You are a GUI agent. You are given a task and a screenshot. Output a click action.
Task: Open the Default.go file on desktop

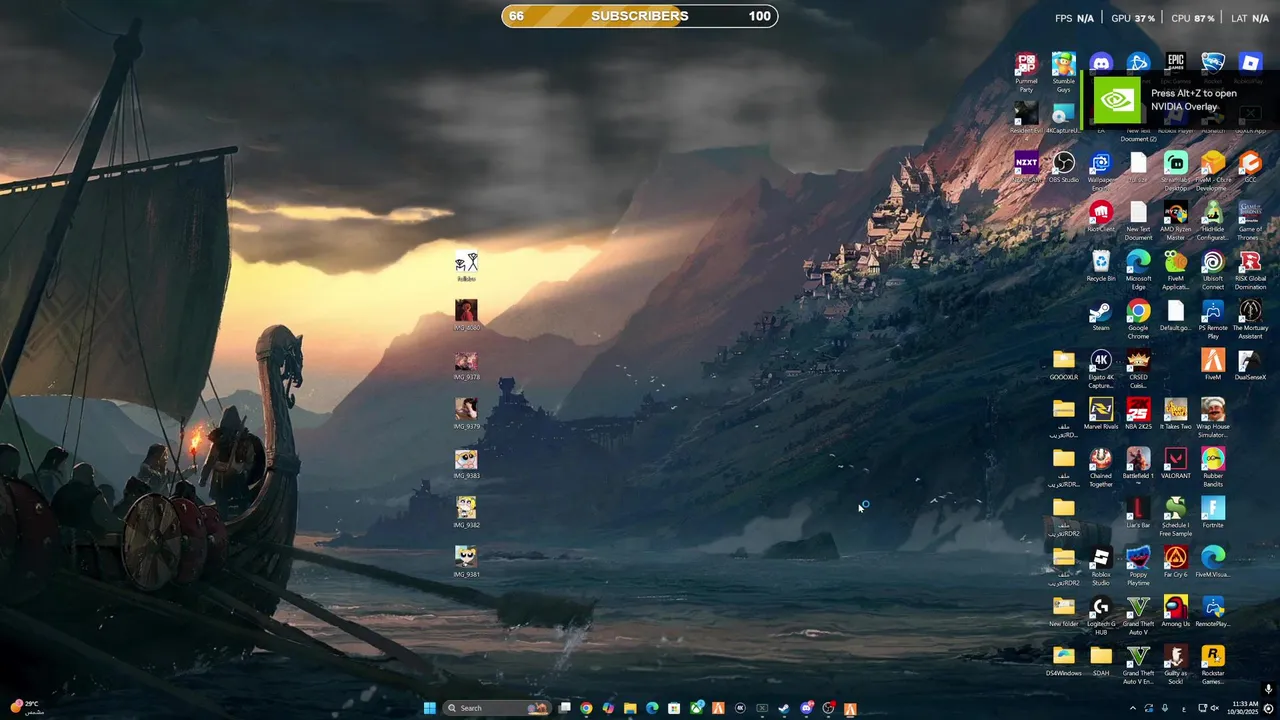(1175, 315)
